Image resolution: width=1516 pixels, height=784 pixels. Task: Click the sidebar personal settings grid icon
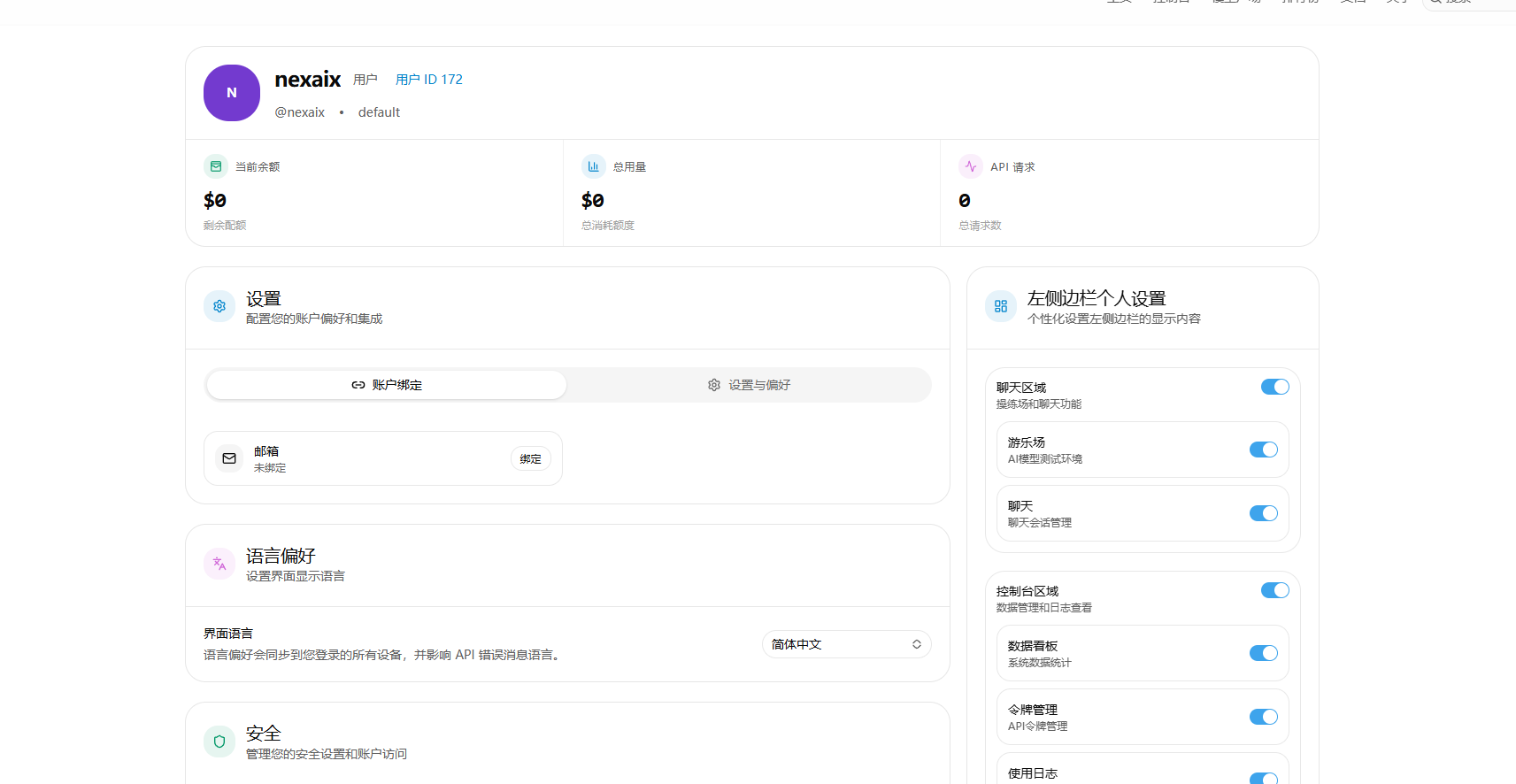tap(1001, 306)
